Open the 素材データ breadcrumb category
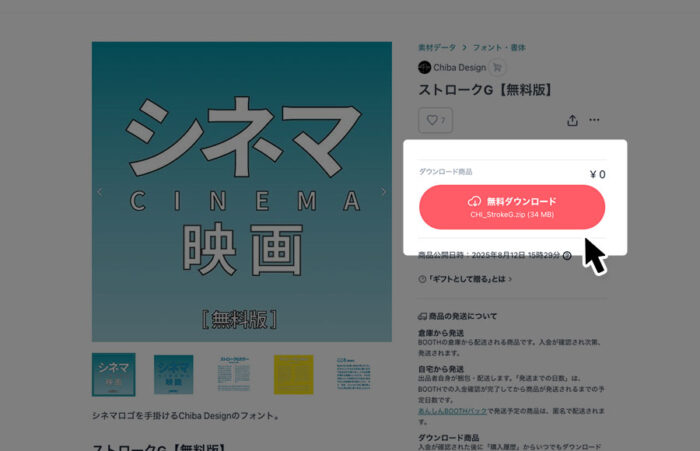 coord(437,47)
